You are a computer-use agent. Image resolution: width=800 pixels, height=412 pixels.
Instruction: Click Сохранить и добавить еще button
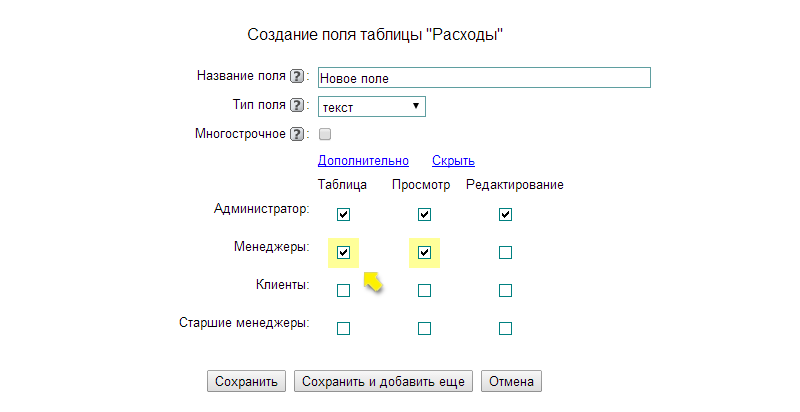pos(384,381)
